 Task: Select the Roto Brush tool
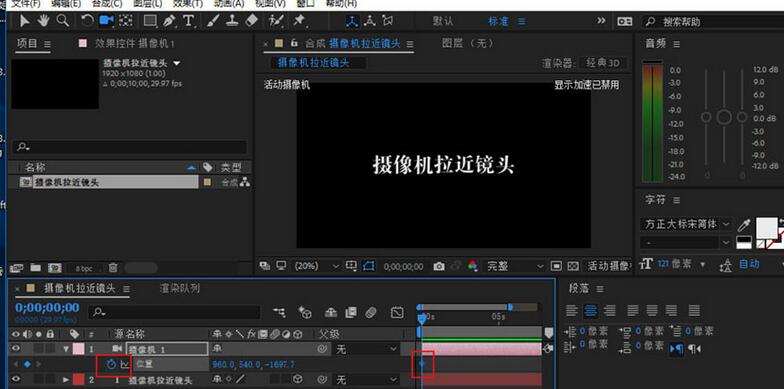click(x=276, y=20)
